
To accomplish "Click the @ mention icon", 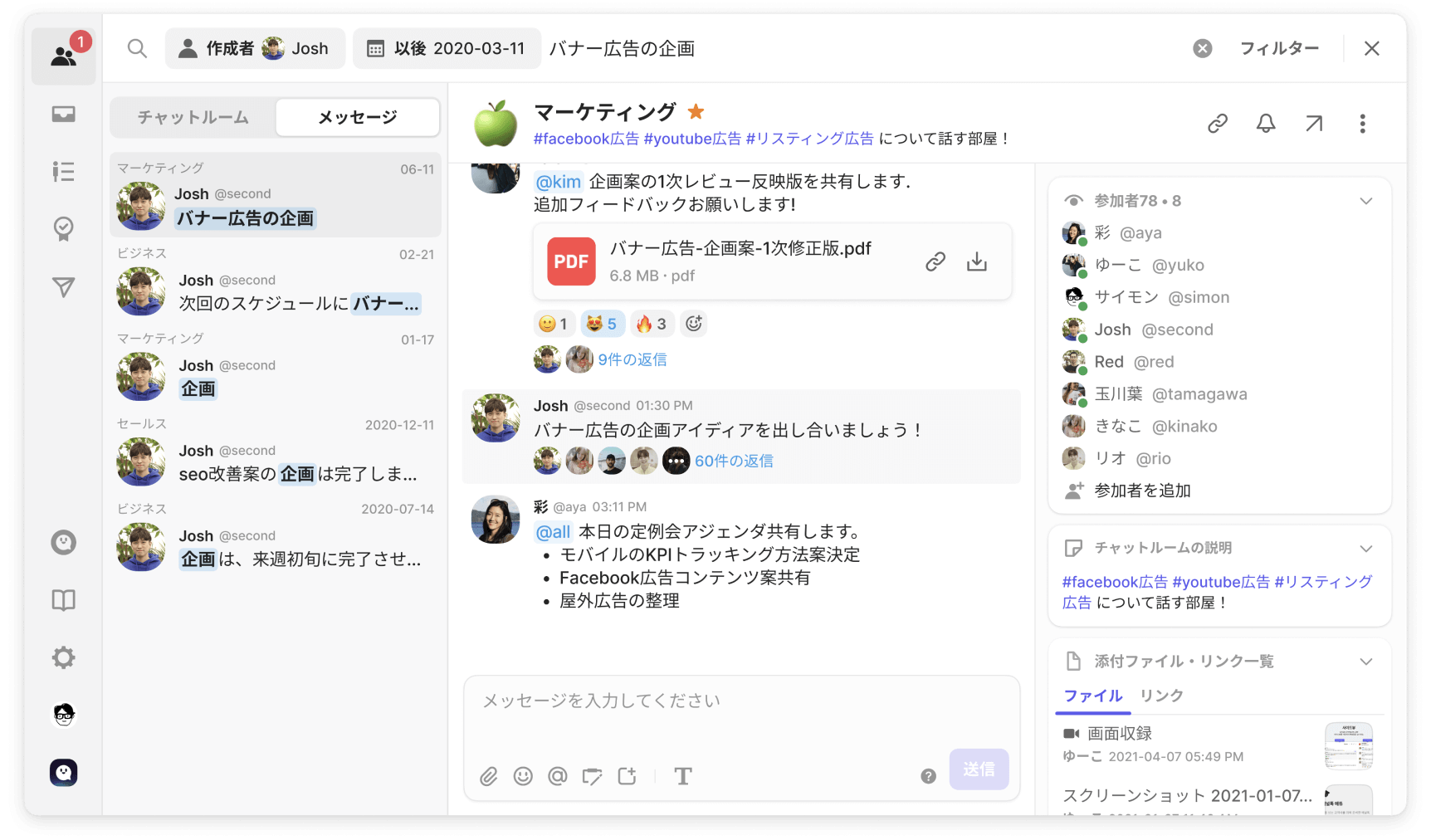I will coord(558,776).
